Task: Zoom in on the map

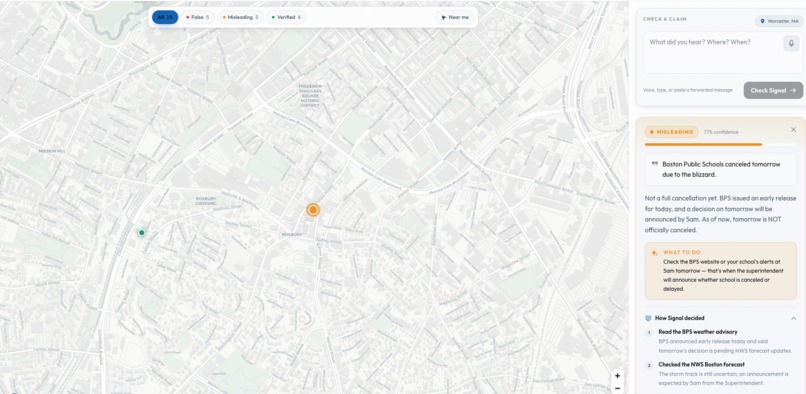Action: coord(617,375)
